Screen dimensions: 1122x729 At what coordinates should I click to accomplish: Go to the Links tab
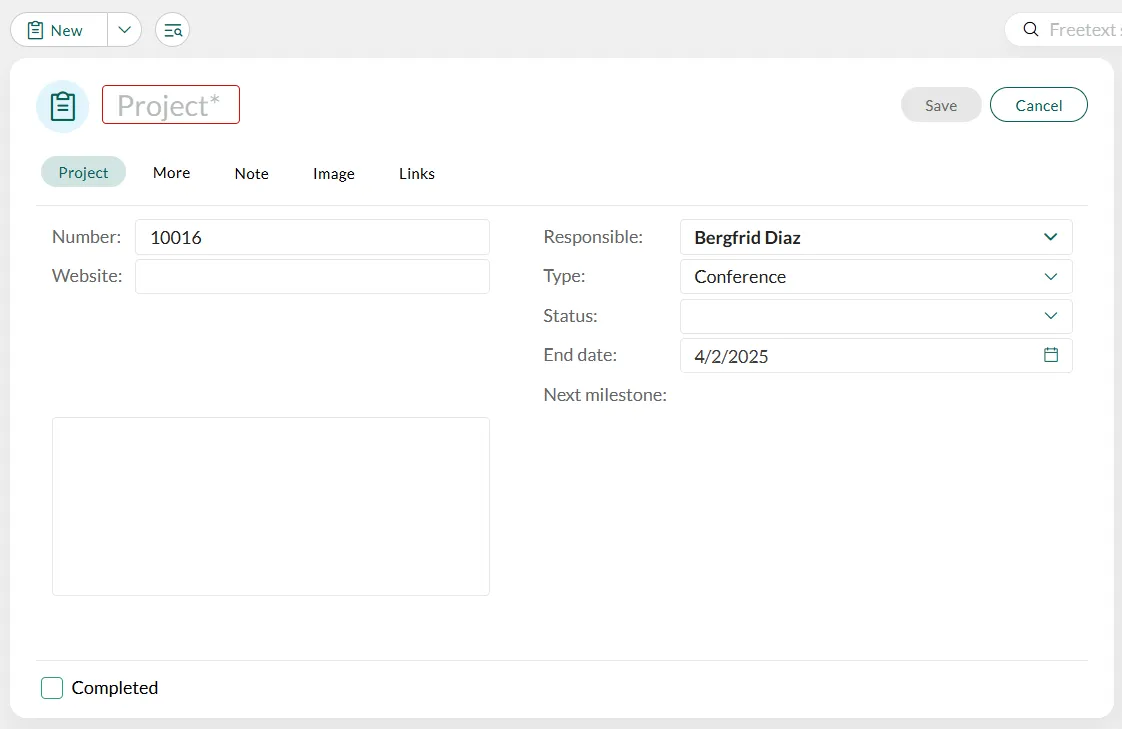click(416, 173)
